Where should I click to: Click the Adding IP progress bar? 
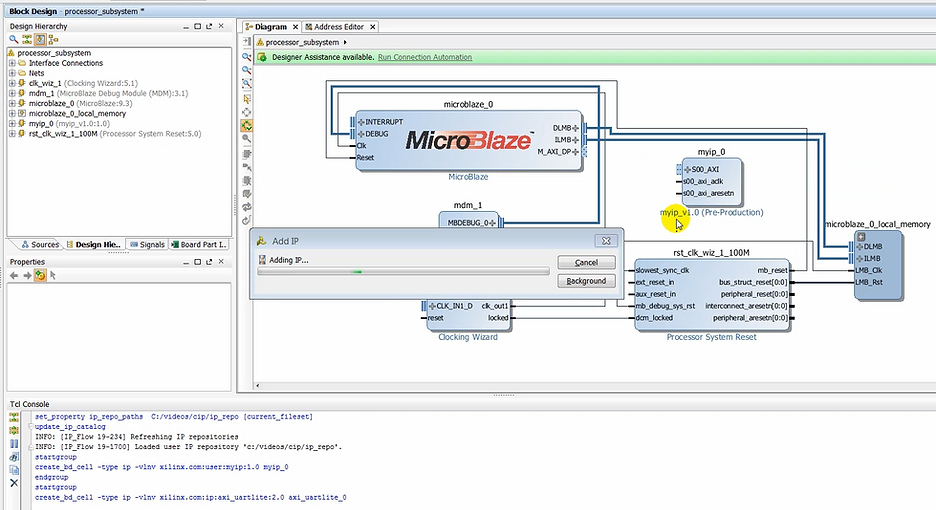402,271
